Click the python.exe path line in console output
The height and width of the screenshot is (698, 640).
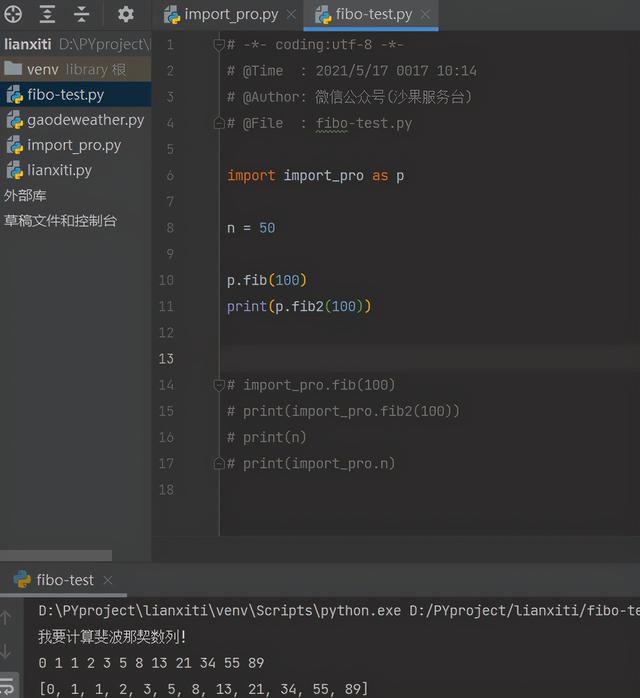(x=339, y=610)
